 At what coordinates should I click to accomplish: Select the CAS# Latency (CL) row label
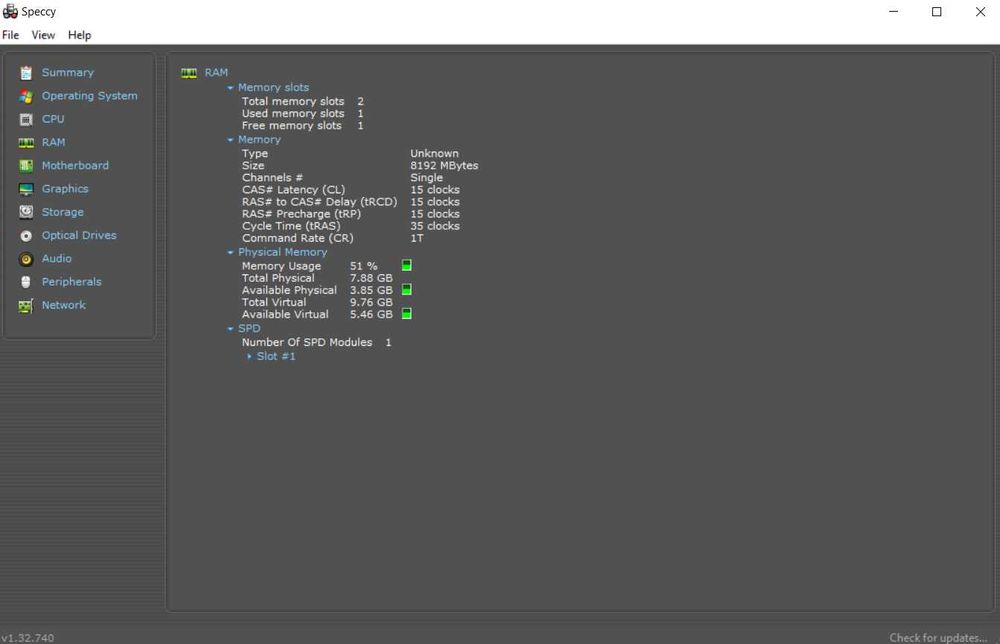[293, 190]
